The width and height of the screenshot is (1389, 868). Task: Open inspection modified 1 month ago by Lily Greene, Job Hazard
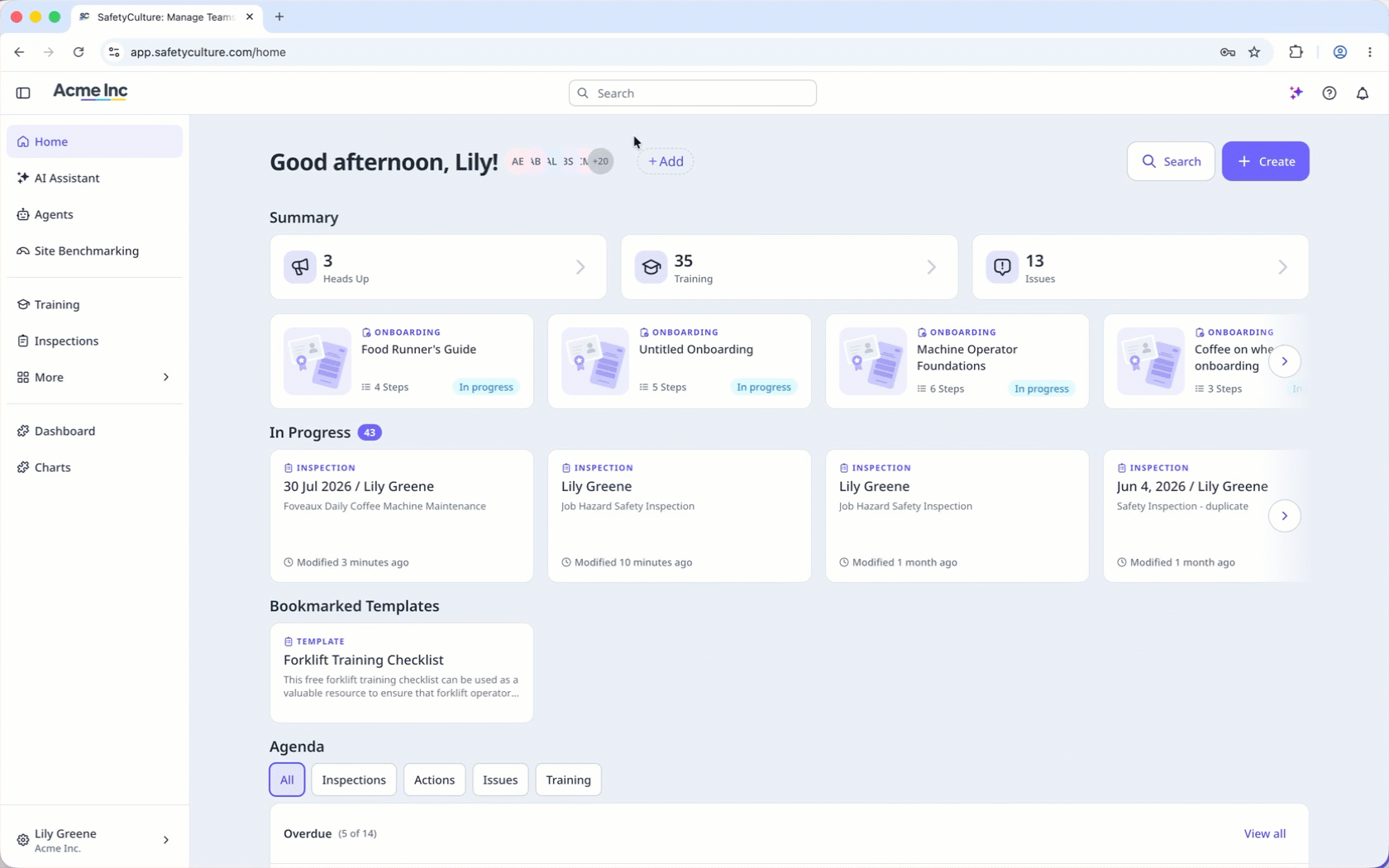[x=957, y=516]
